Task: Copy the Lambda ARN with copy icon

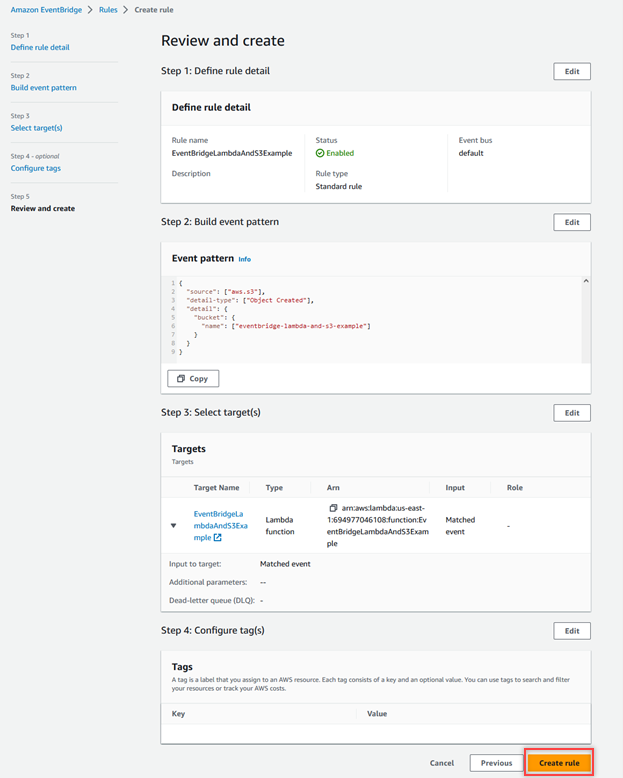Action: pos(333,508)
